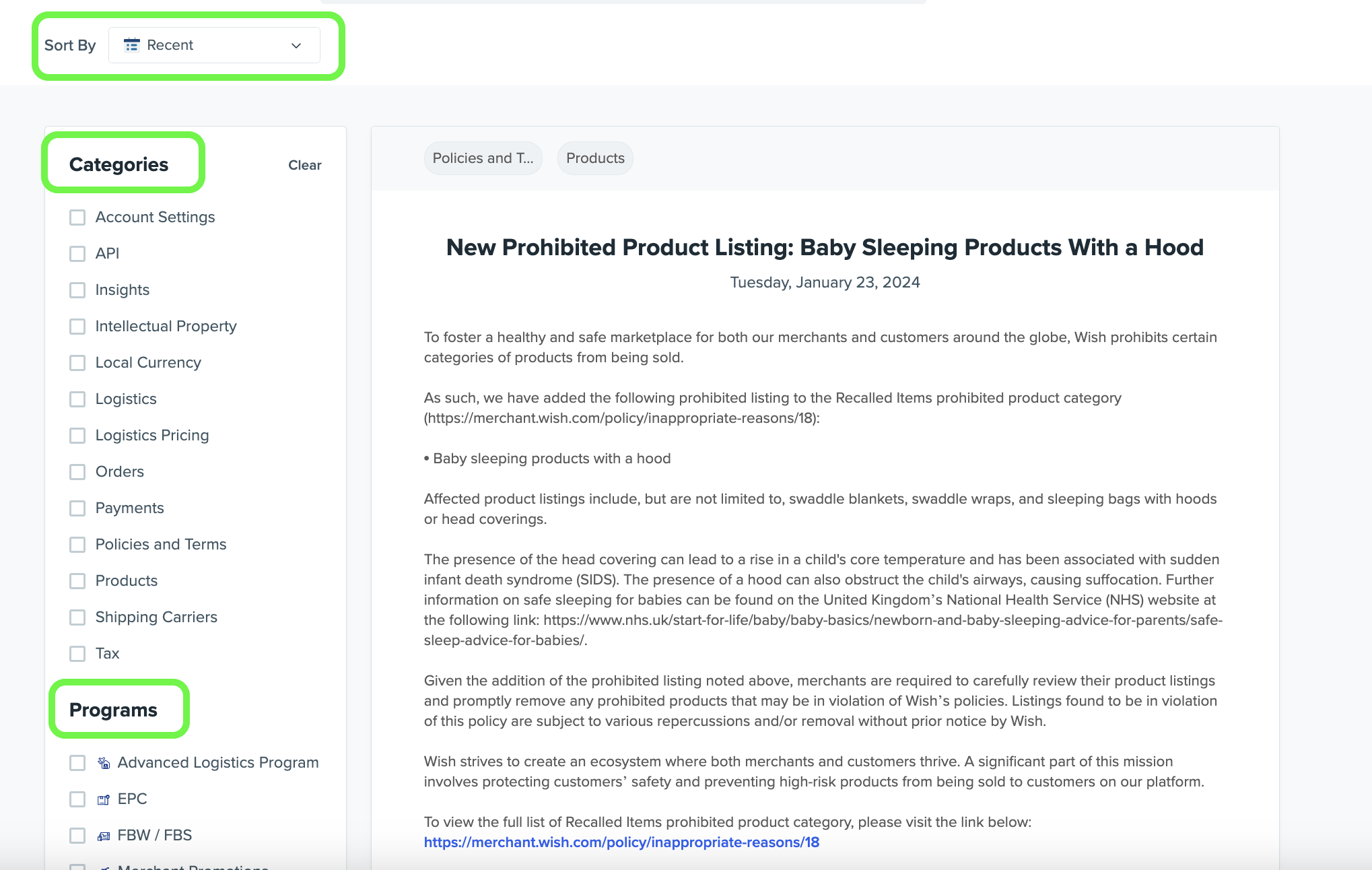Toggle the Logistics Pricing checkbox
1372x870 pixels.
(x=77, y=436)
